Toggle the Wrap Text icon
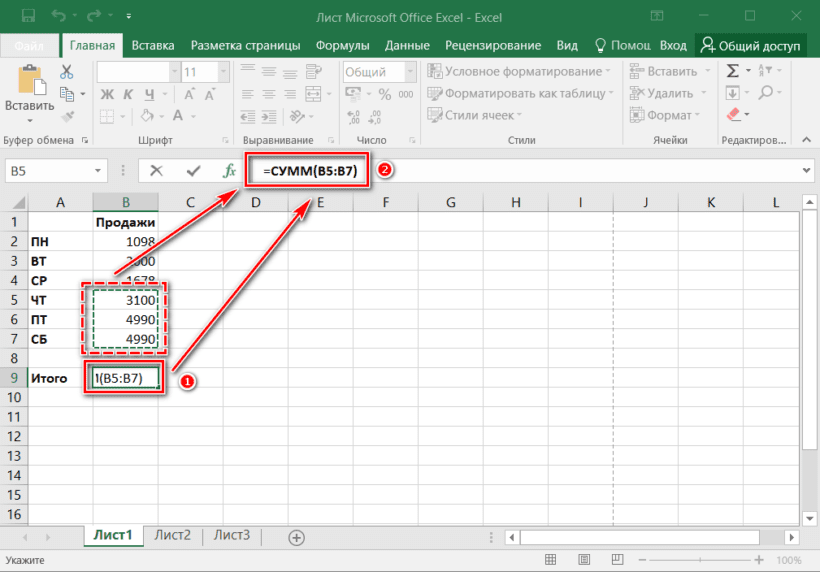 pos(313,71)
